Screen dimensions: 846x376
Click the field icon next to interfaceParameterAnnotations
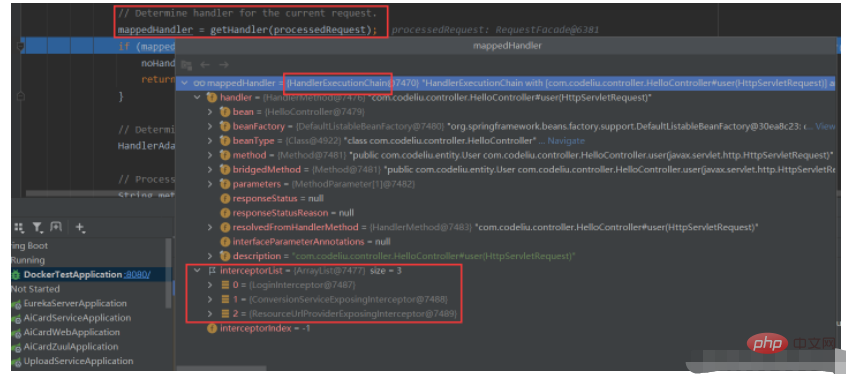pos(225,242)
